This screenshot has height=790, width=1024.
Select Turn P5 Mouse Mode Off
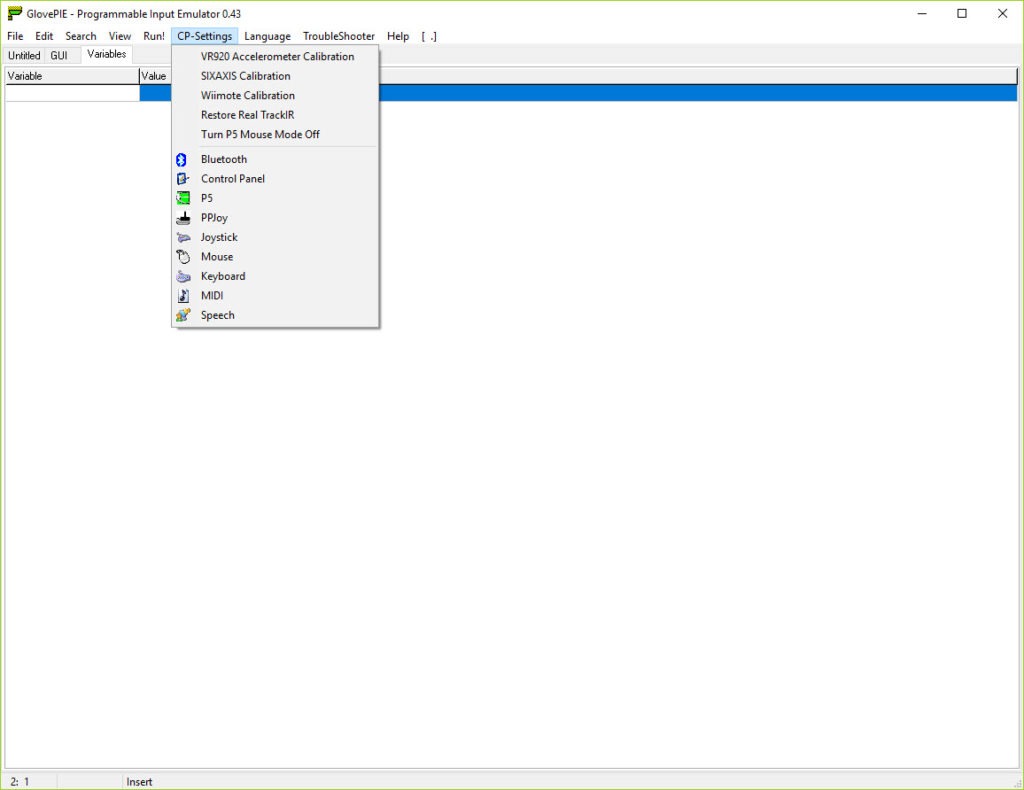[275, 134]
